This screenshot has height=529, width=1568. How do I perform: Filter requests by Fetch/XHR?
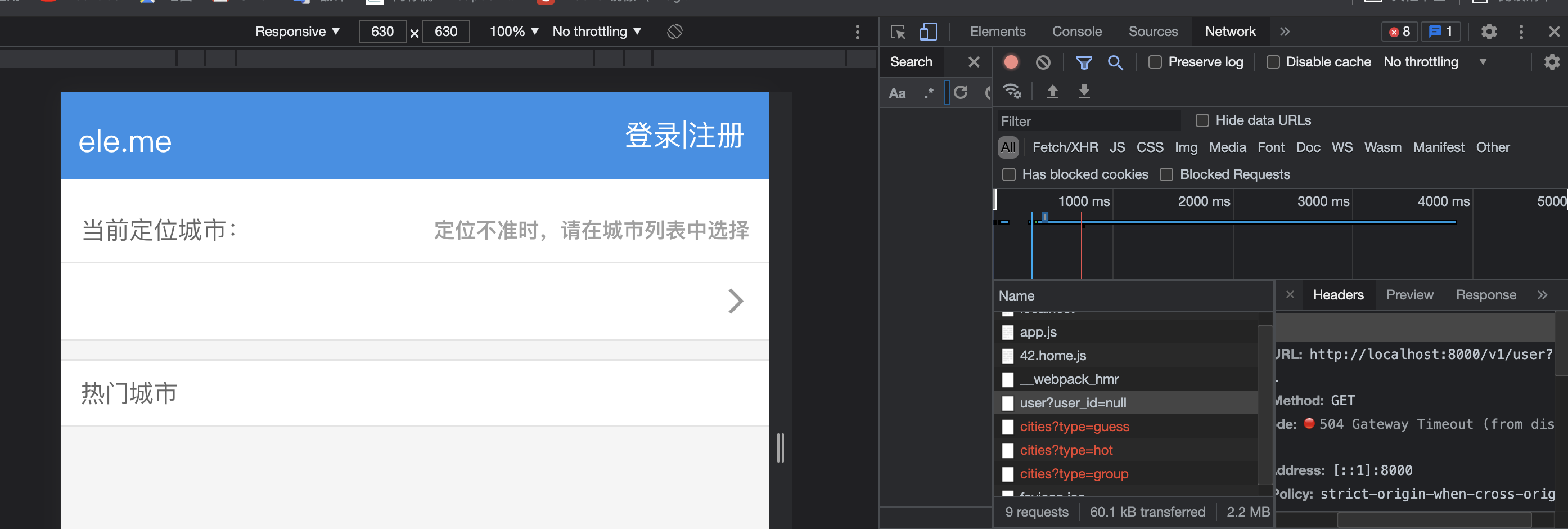(1065, 147)
